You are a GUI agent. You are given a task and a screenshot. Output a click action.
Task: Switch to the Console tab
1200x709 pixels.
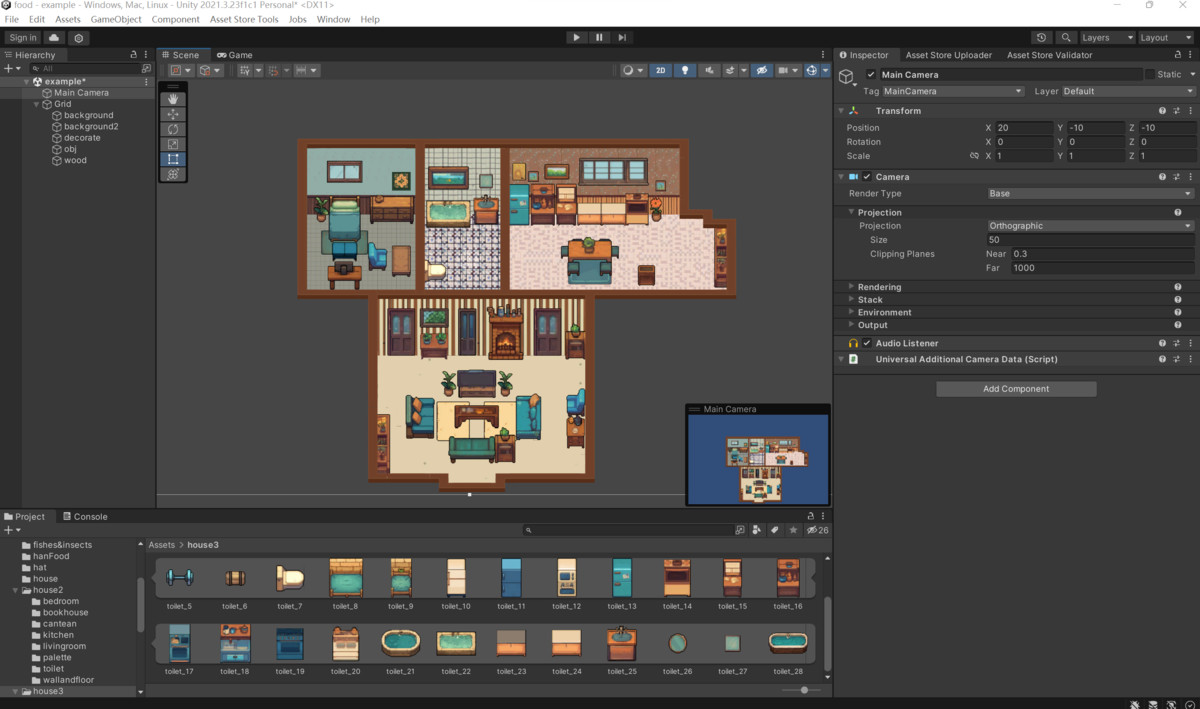[x=85, y=517]
